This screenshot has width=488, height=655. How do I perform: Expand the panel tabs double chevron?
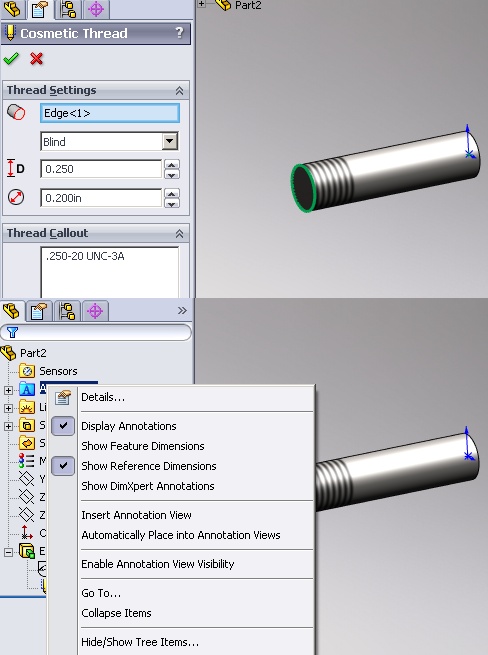[182, 310]
